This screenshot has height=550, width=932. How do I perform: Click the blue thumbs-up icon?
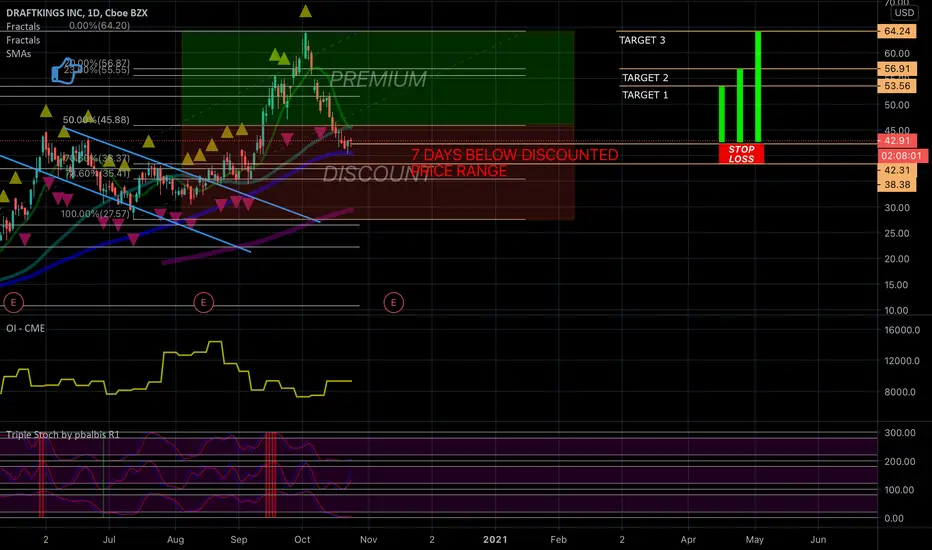point(65,71)
